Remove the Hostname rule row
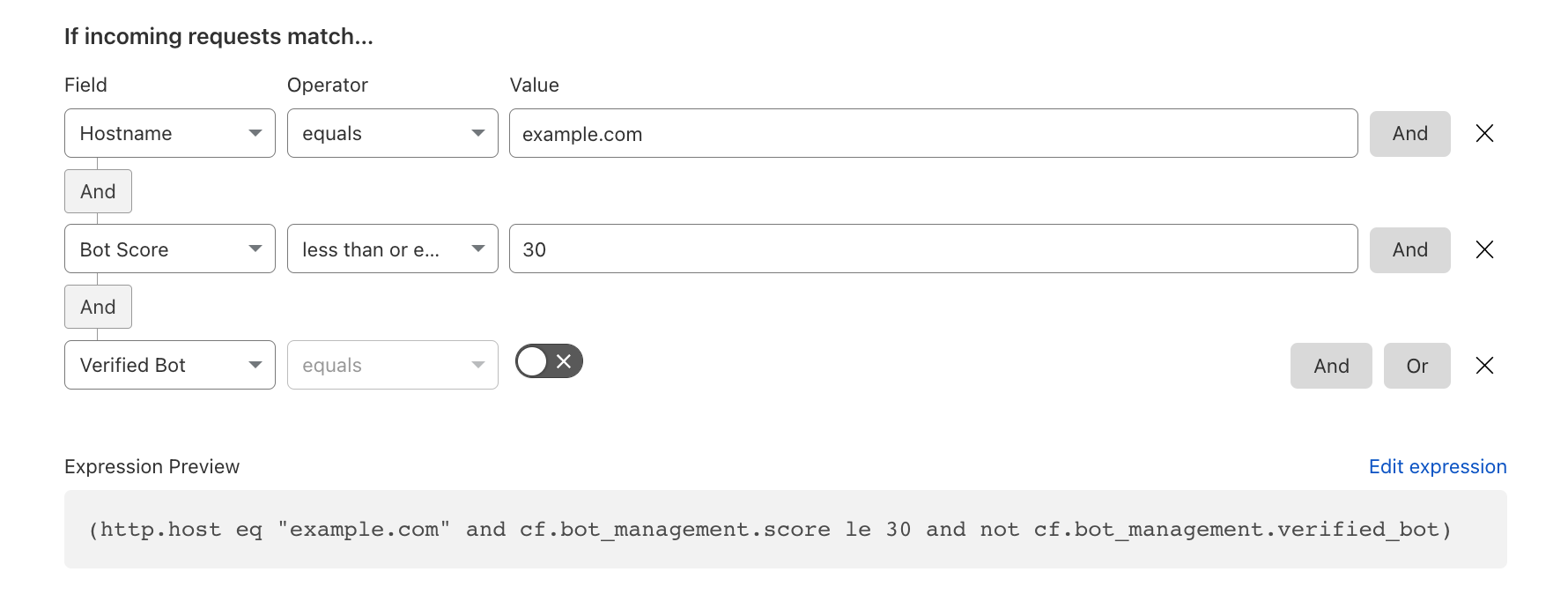The image size is (1568, 594). pos(1484,134)
